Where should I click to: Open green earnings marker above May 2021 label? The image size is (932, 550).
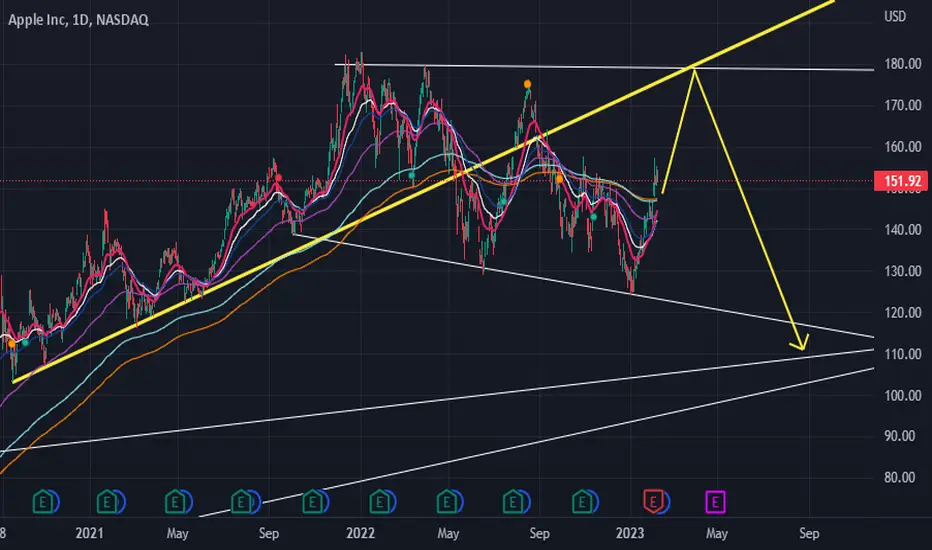pos(175,501)
